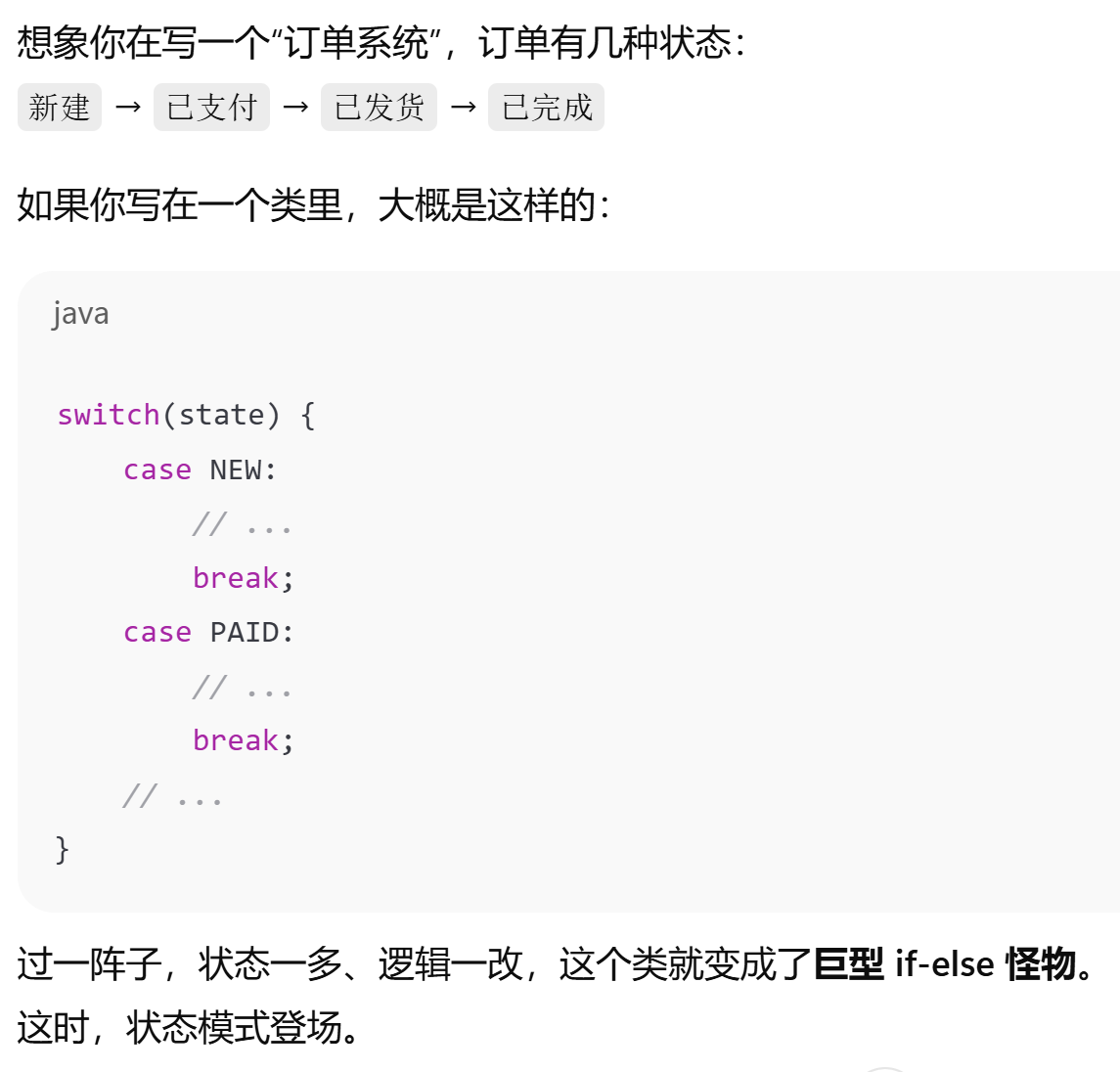Click the closing brace of the code

tap(63, 848)
